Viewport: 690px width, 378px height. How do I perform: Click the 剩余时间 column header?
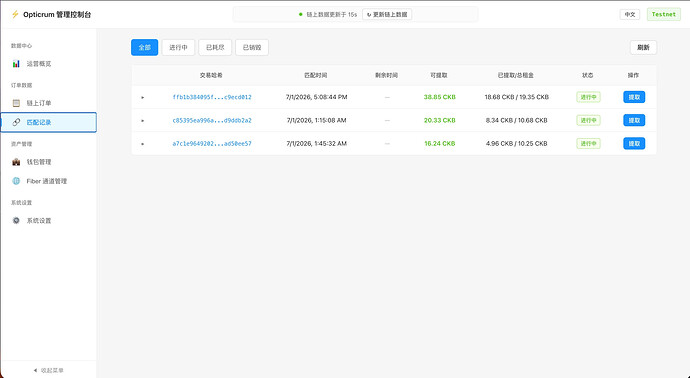(x=386, y=75)
